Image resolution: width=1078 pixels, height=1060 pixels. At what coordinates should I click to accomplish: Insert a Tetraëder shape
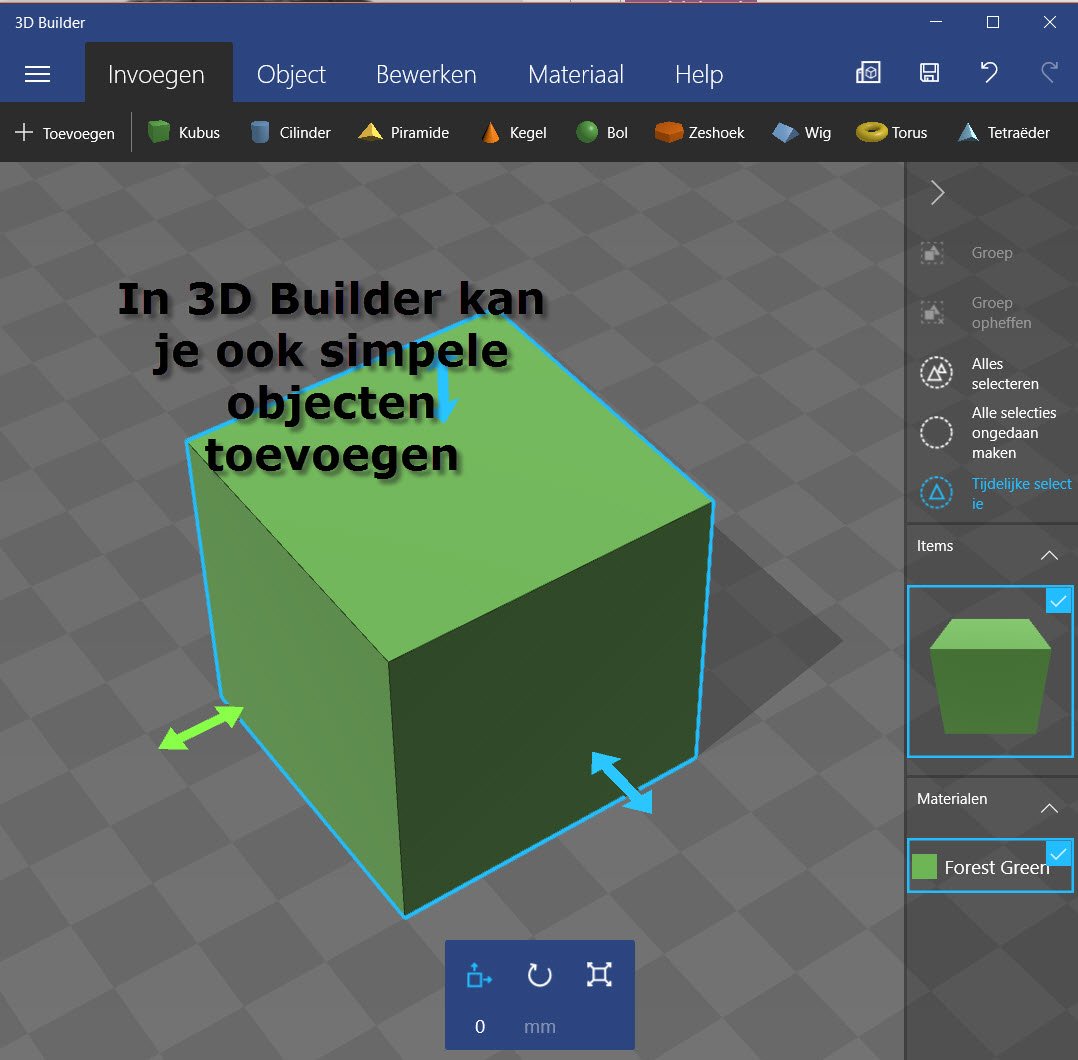click(1004, 132)
